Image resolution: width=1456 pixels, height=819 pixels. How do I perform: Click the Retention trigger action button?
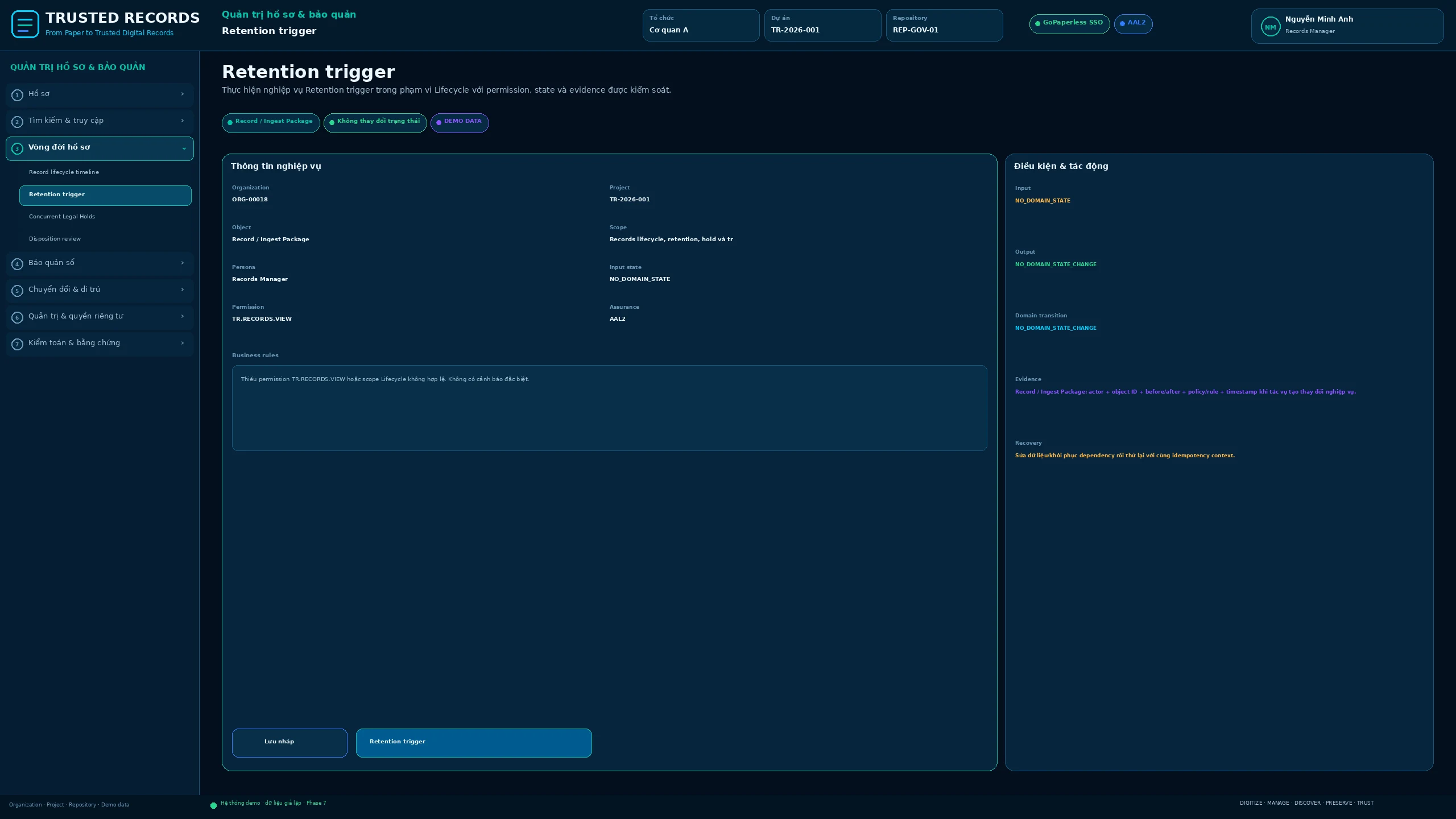(x=474, y=743)
